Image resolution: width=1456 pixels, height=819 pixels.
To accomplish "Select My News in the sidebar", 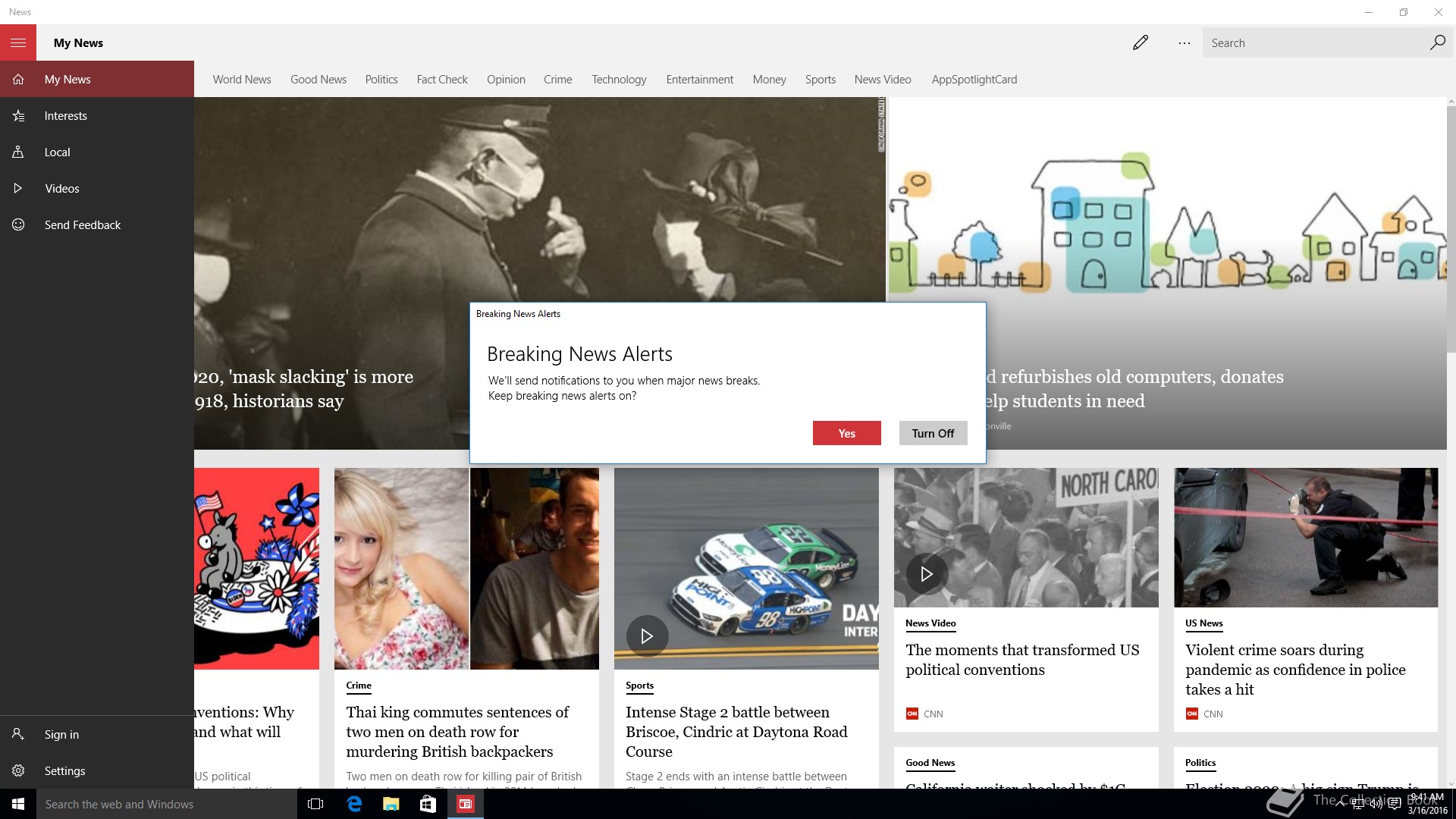I will (97, 79).
